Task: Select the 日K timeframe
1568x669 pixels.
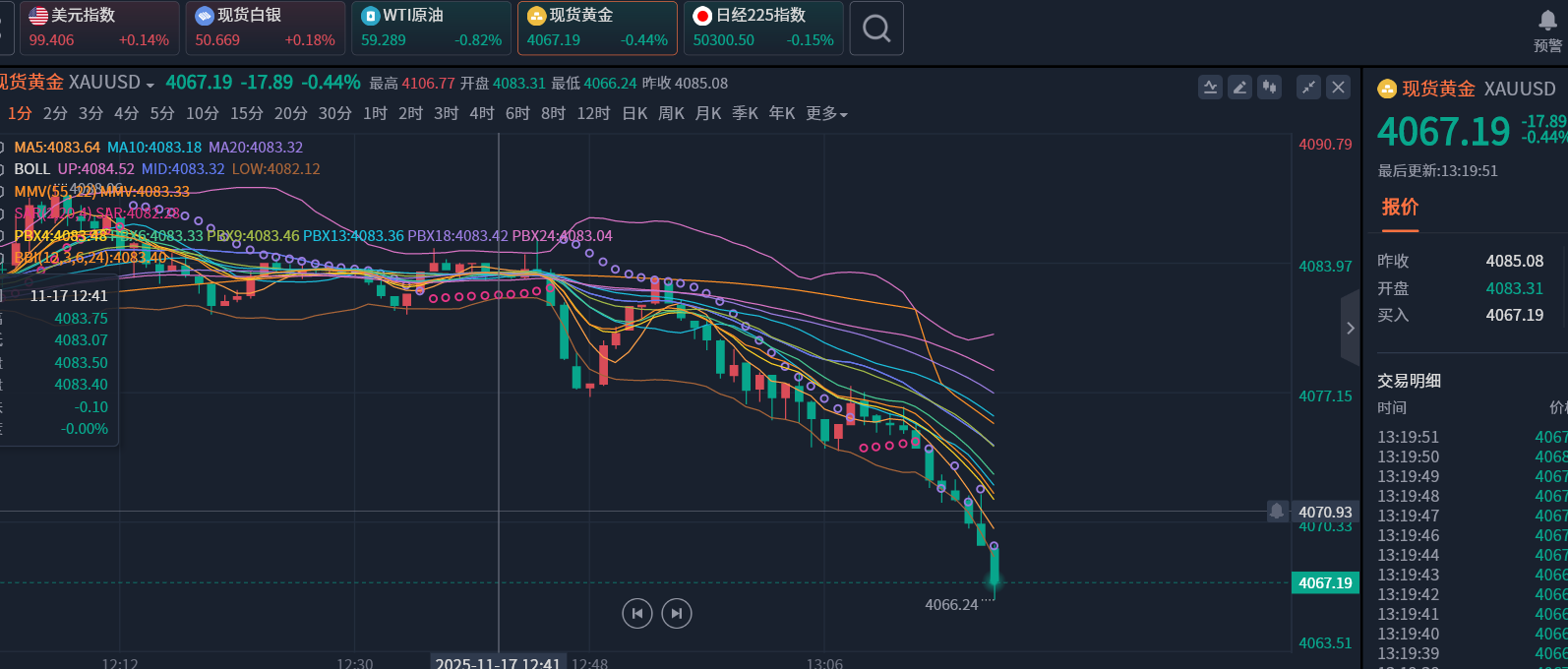Action: coord(634,114)
